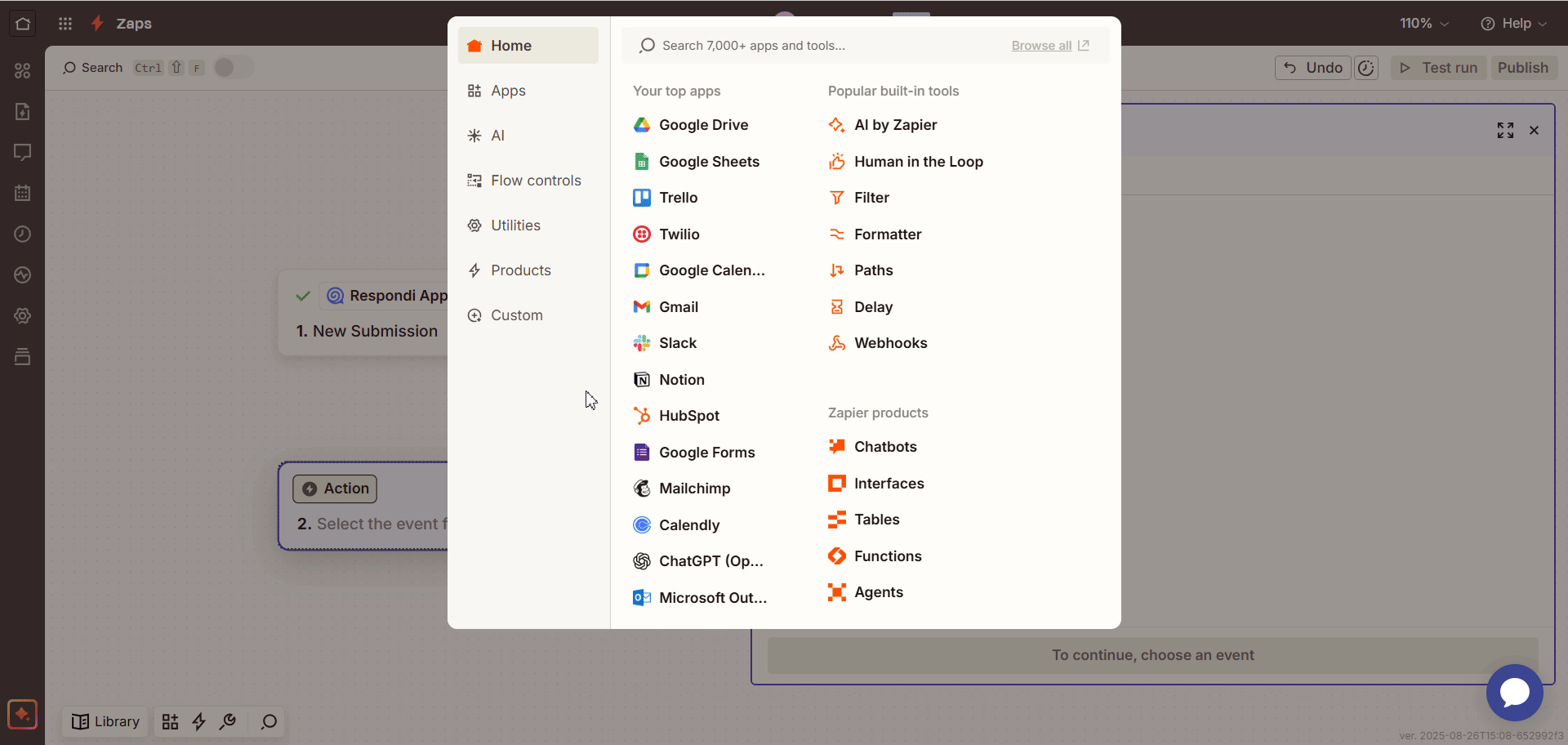Select ChatGPT (OpenAI) app
Screen dimensions: 1568x745
[698, 561]
